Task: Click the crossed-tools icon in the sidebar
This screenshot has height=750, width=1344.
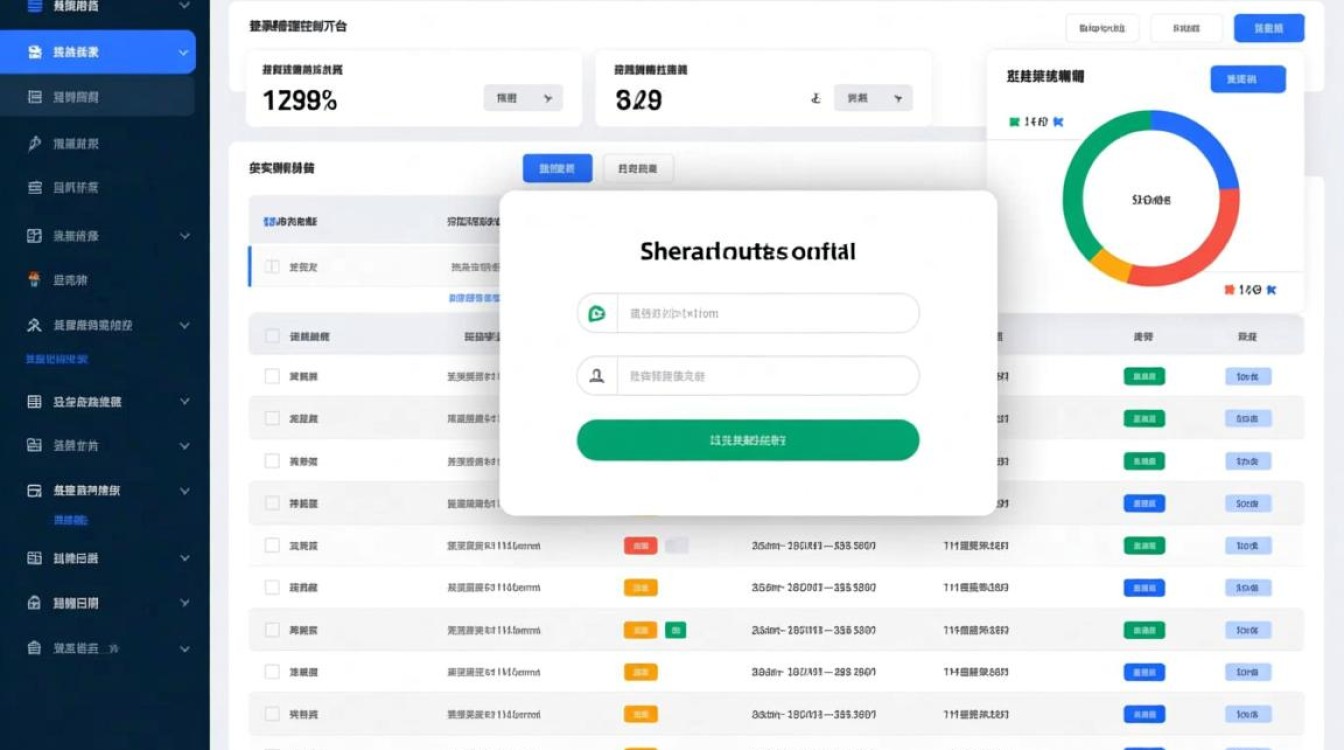Action: click(x=34, y=325)
